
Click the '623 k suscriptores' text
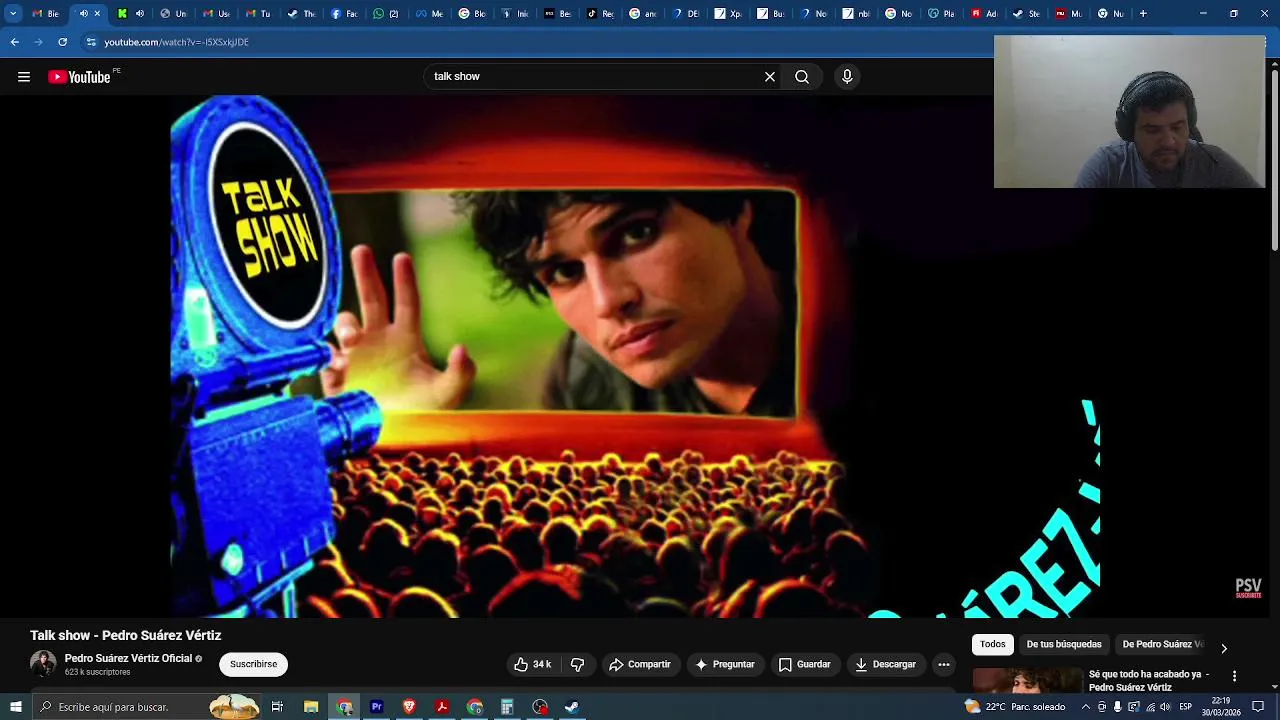[x=98, y=672]
